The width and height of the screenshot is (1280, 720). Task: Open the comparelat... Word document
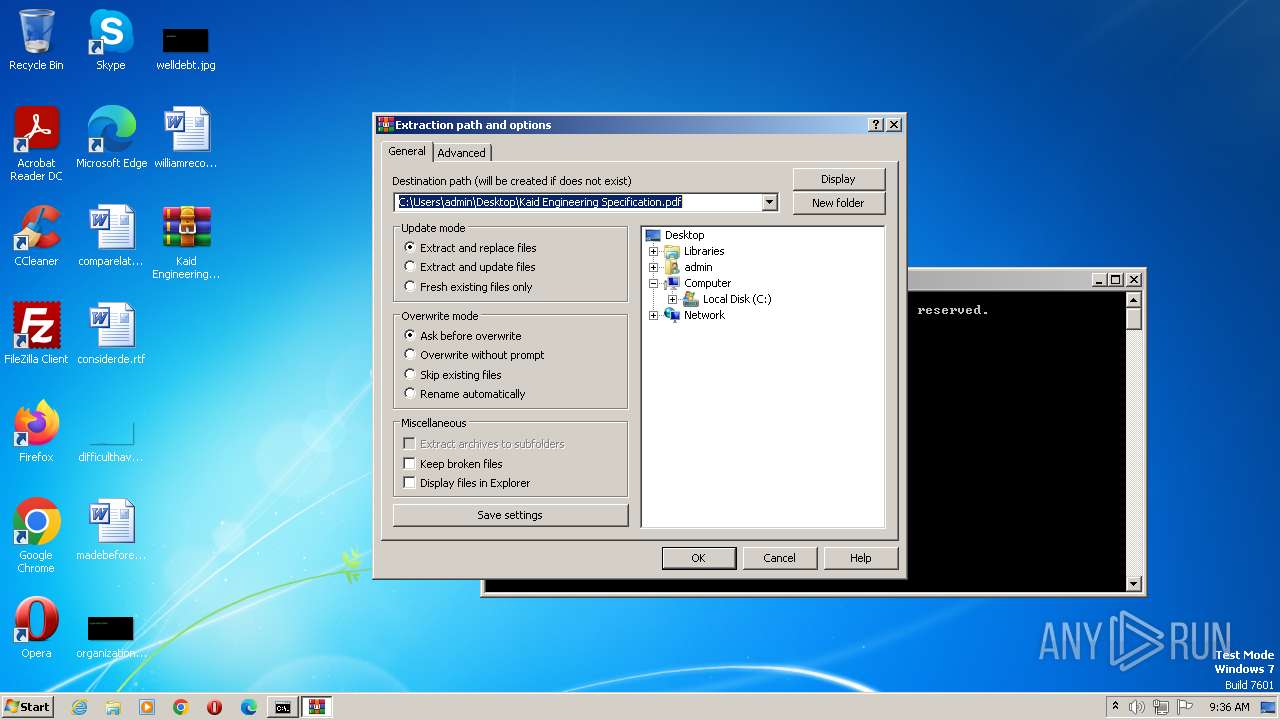tap(111, 236)
